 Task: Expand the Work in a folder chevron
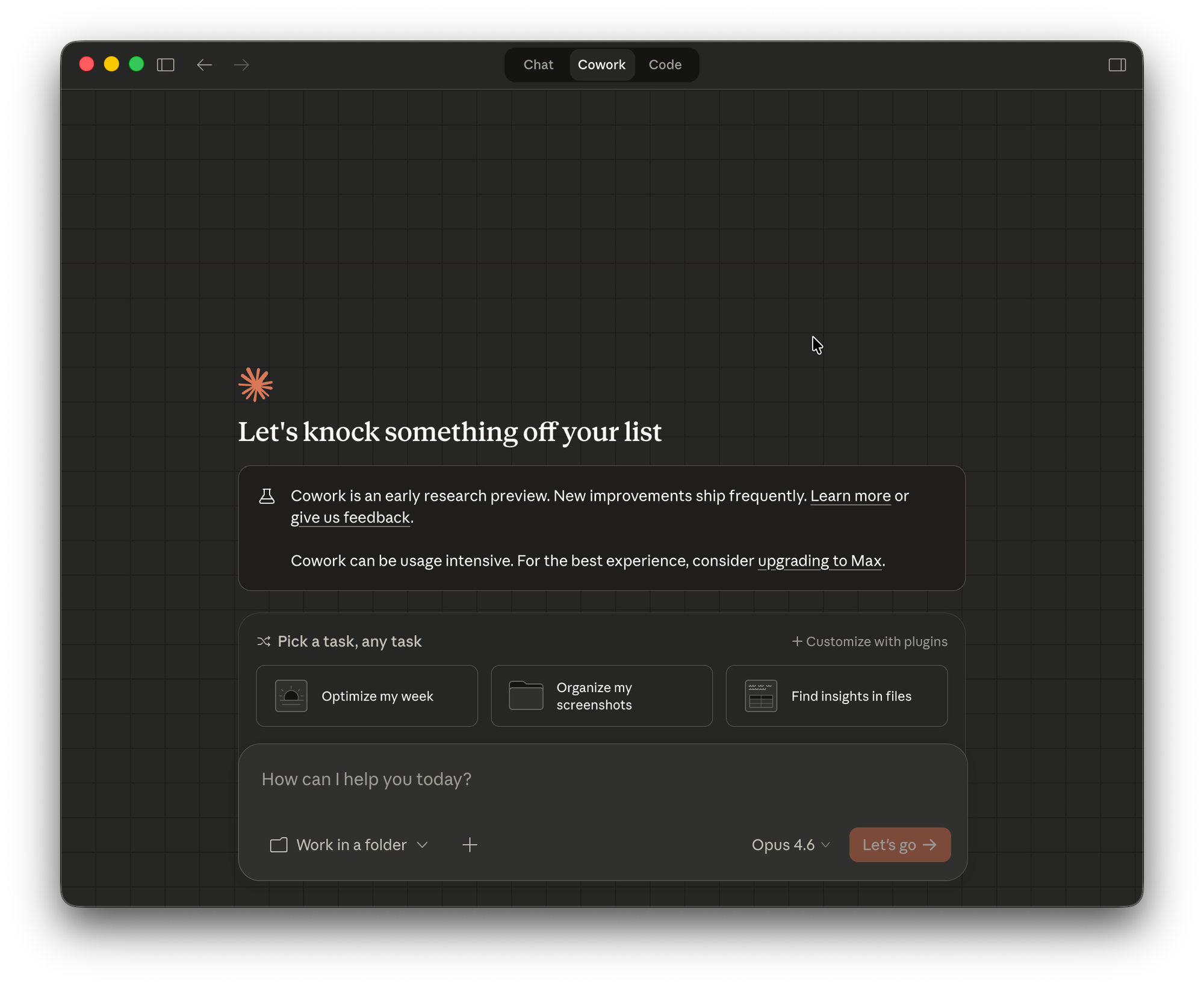pyautogui.click(x=422, y=844)
